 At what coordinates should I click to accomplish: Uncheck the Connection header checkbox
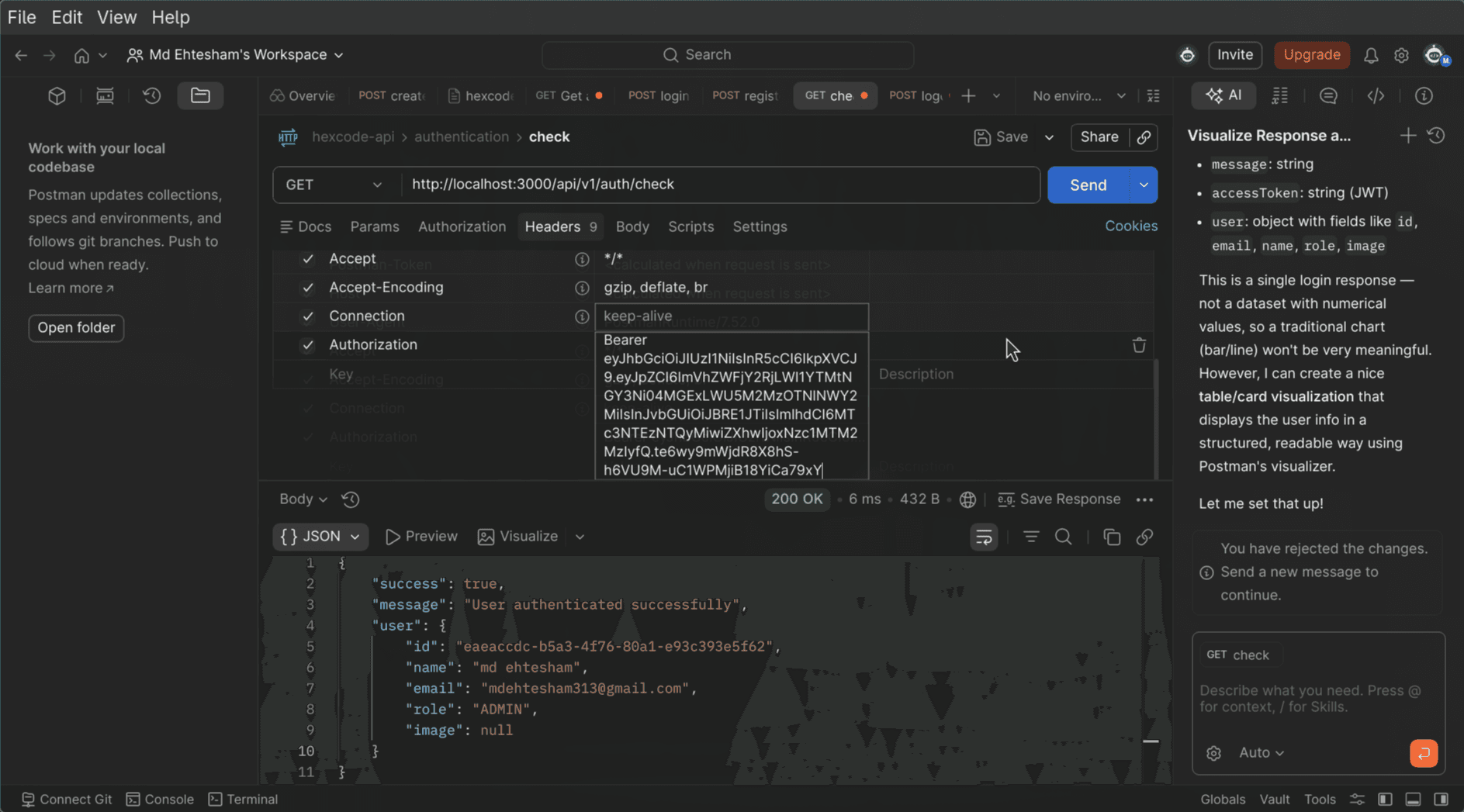(x=308, y=316)
